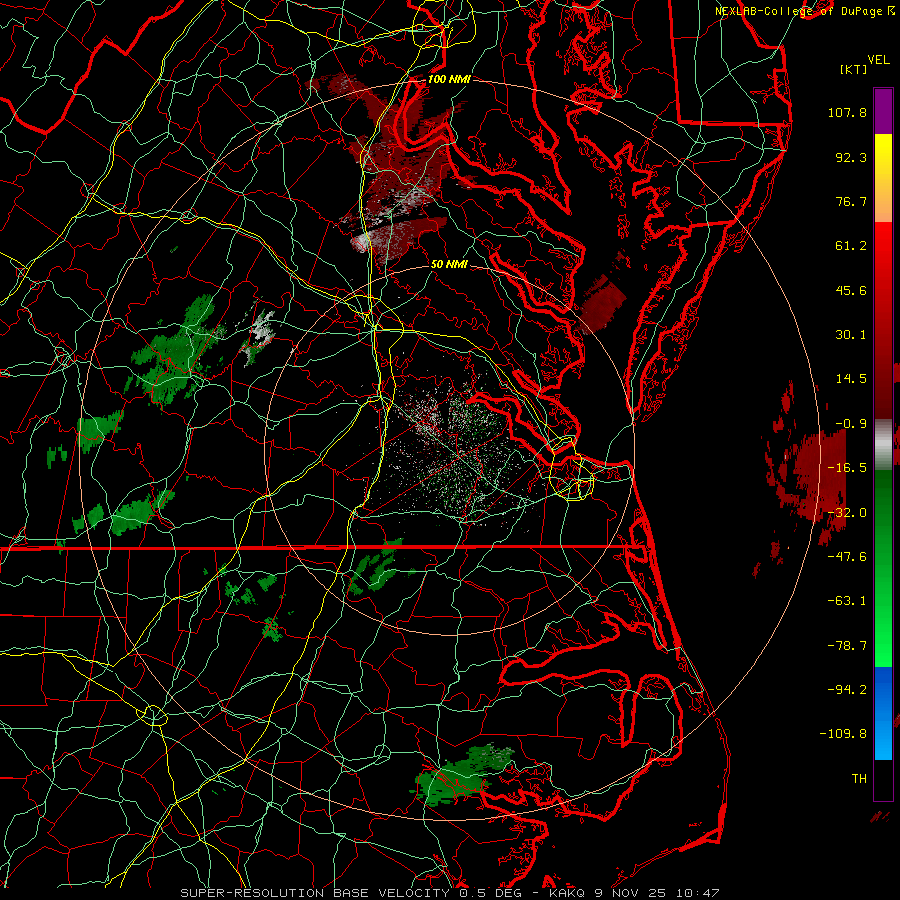This screenshot has height=900, width=900.
Task: Click the 50 NMI range ring label
Action: [x=449, y=264]
